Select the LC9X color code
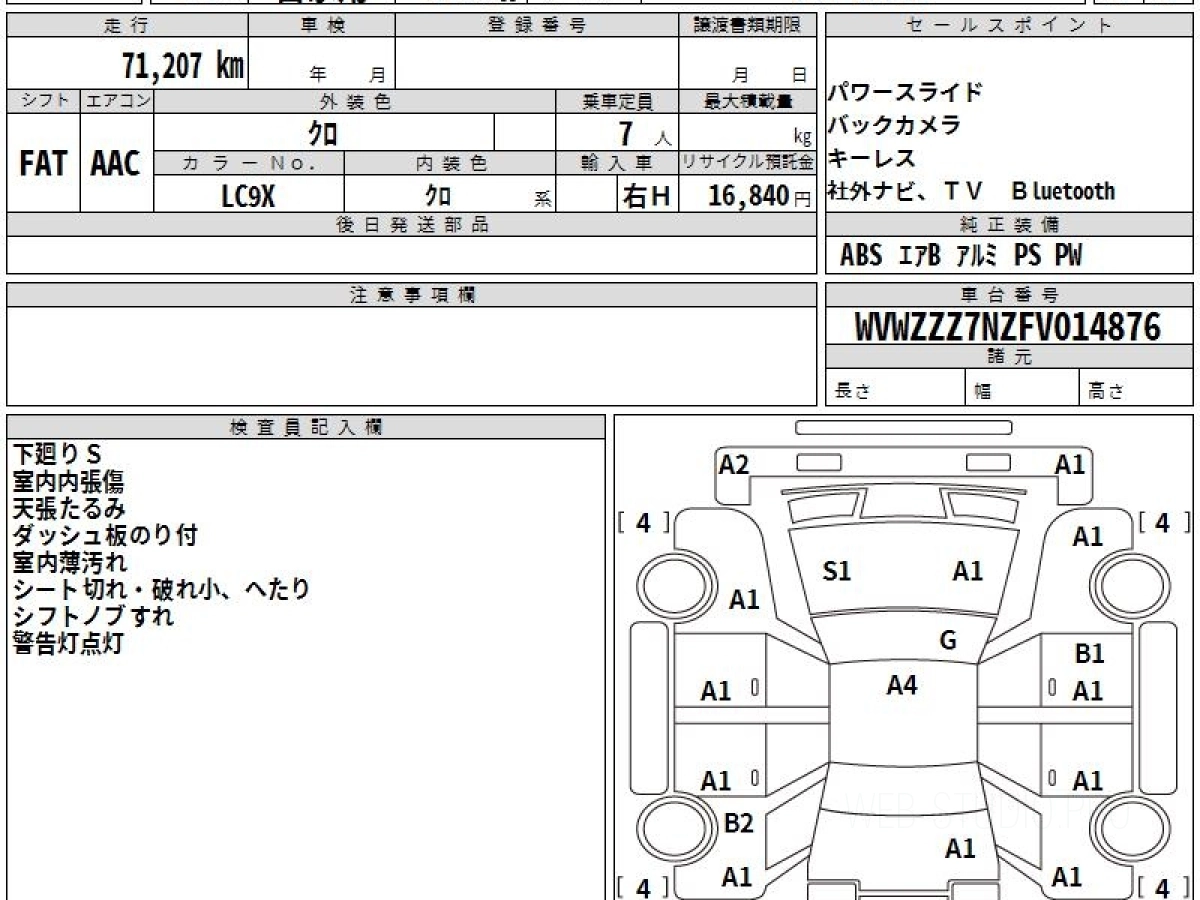Image resolution: width=1200 pixels, height=900 pixels. [248, 196]
